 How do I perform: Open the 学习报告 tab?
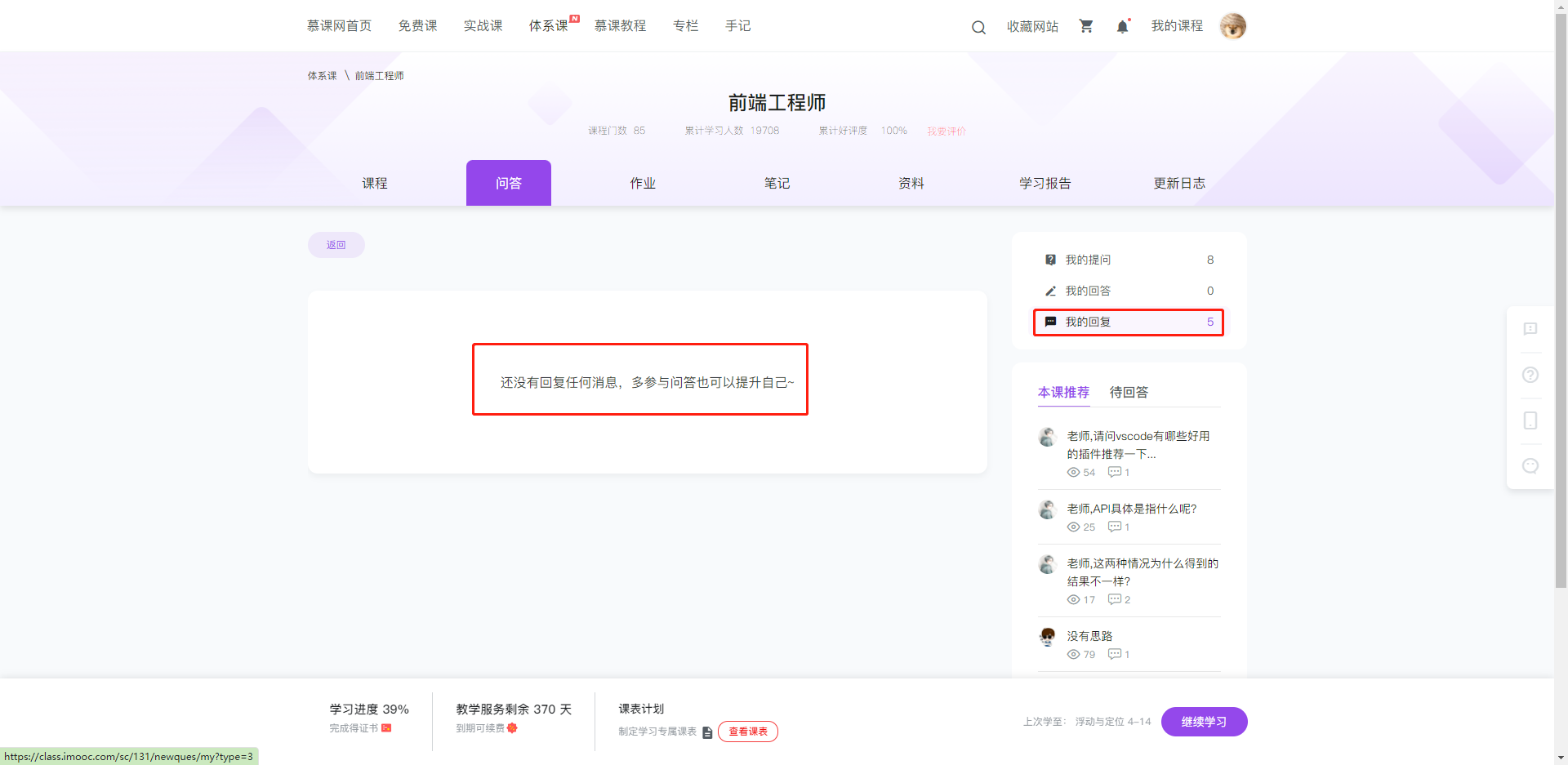(x=1045, y=183)
